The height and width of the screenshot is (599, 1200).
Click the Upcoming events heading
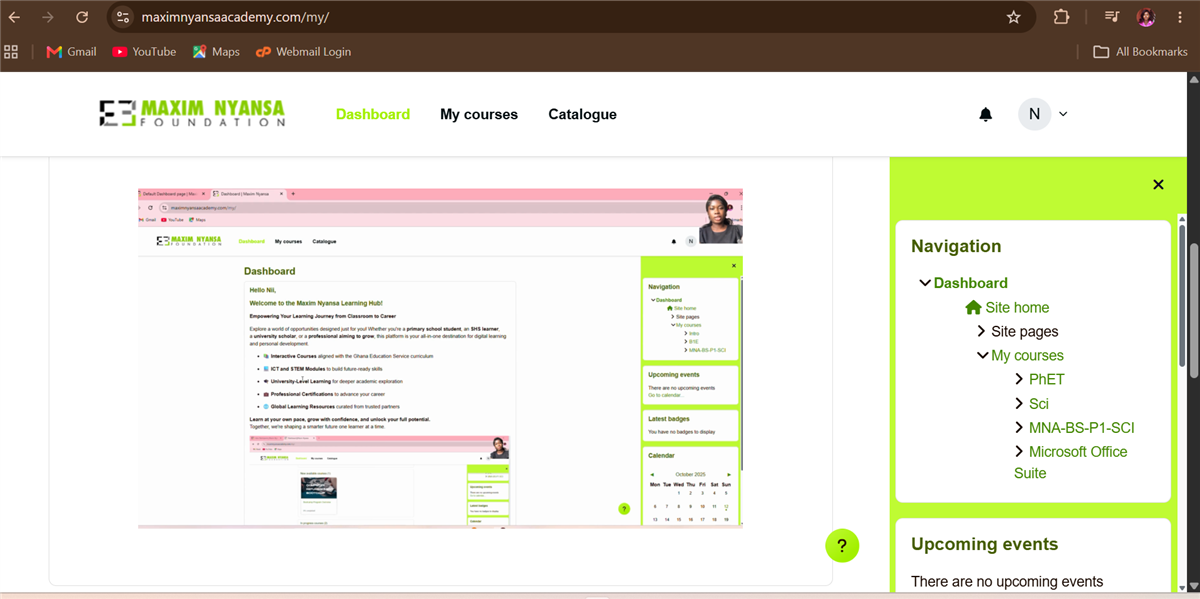(984, 544)
